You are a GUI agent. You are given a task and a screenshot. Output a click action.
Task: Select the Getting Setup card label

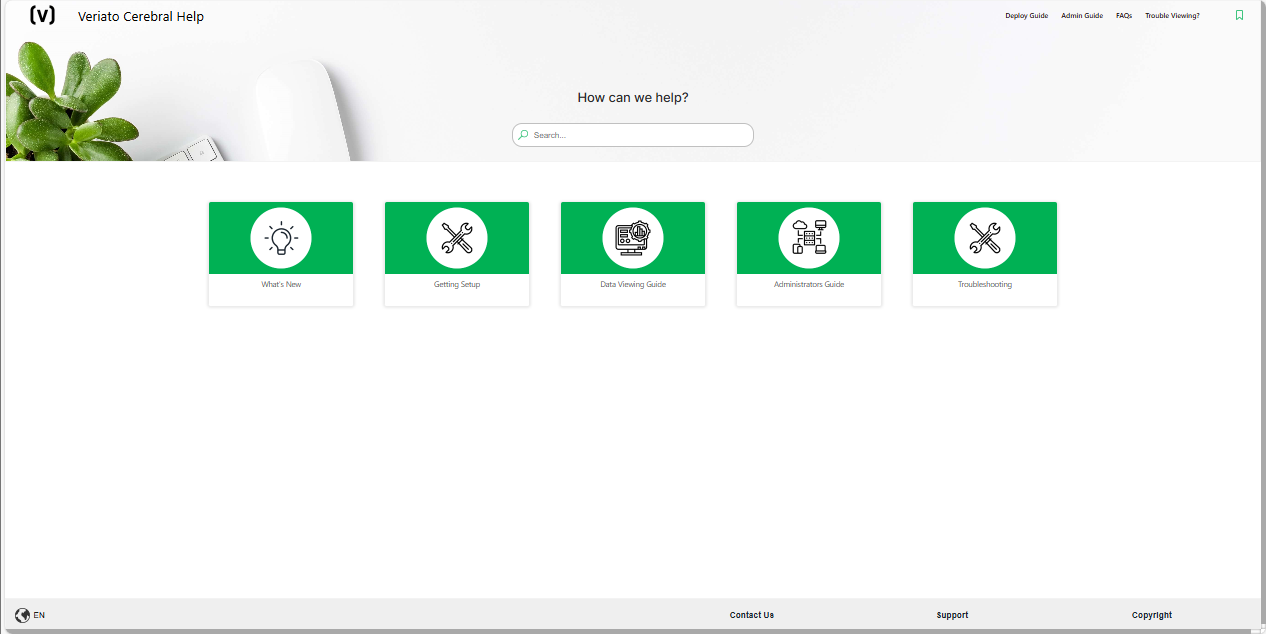click(457, 285)
